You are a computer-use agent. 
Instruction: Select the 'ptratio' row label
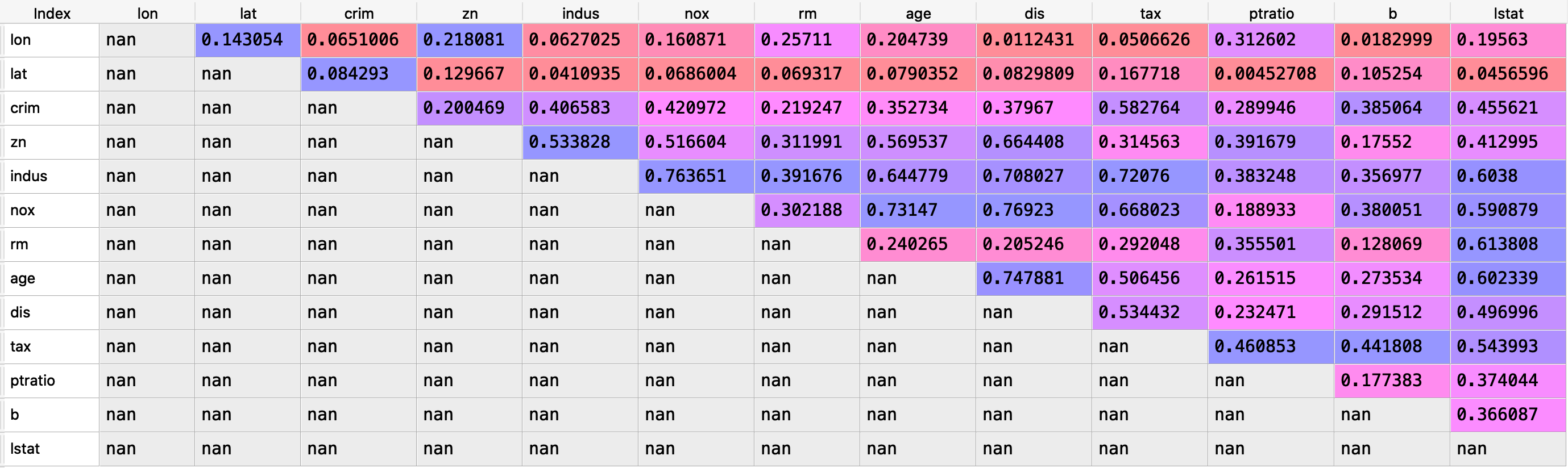[51, 381]
